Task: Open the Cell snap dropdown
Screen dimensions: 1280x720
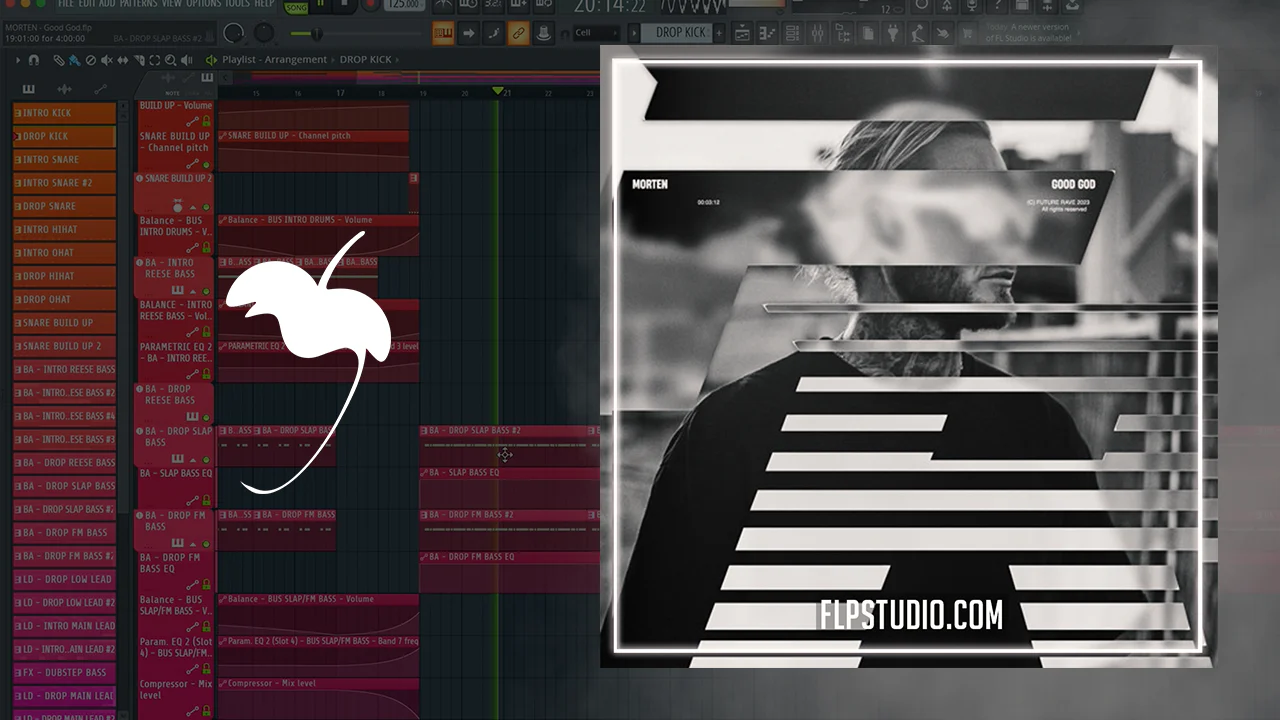Action: (595, 33)
